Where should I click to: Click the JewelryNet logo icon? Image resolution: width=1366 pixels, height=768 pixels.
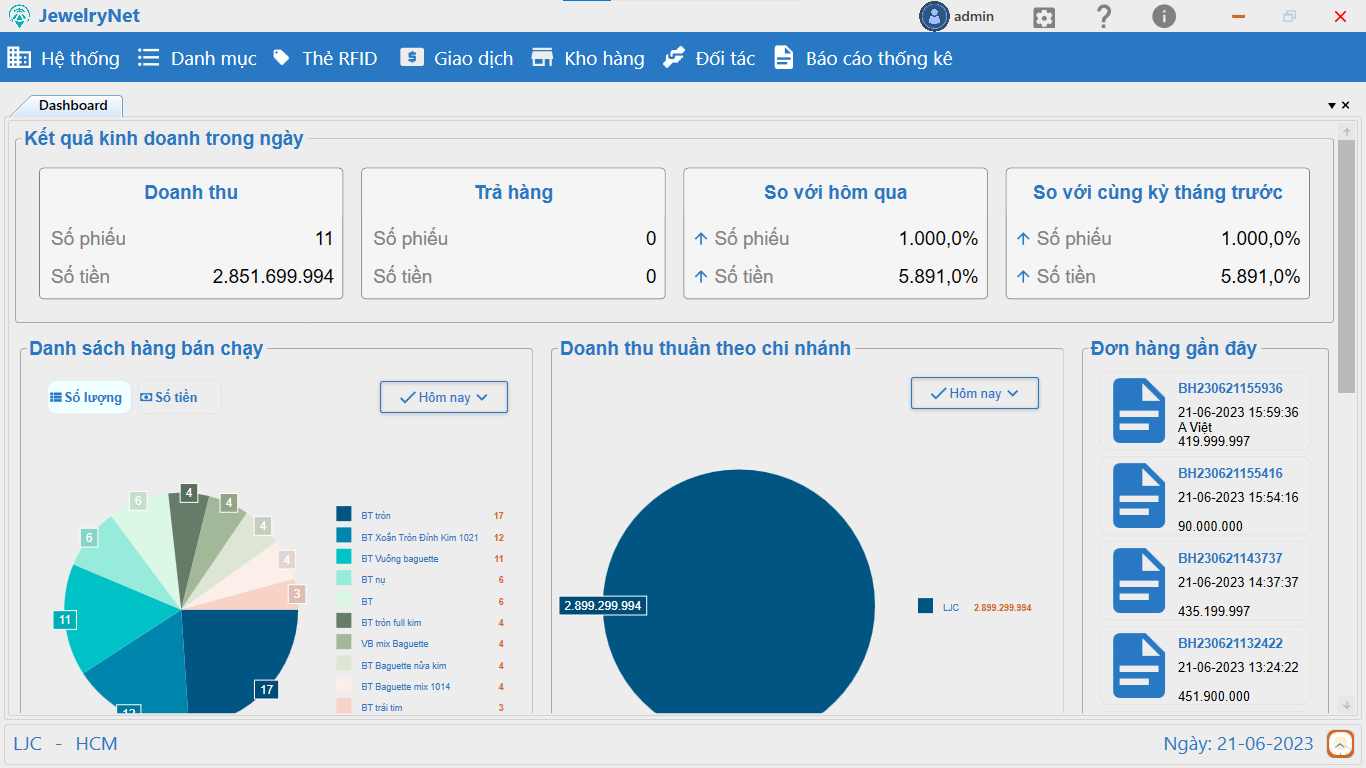[18, 16]
